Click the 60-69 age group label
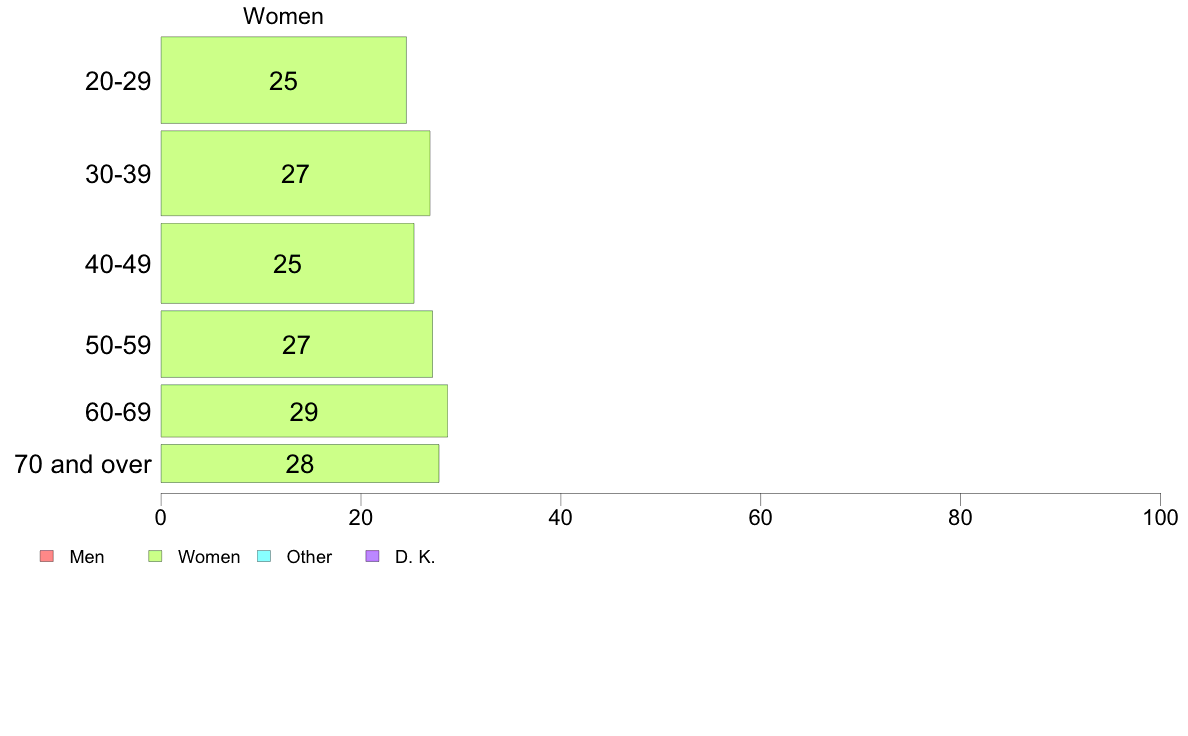 118,412
